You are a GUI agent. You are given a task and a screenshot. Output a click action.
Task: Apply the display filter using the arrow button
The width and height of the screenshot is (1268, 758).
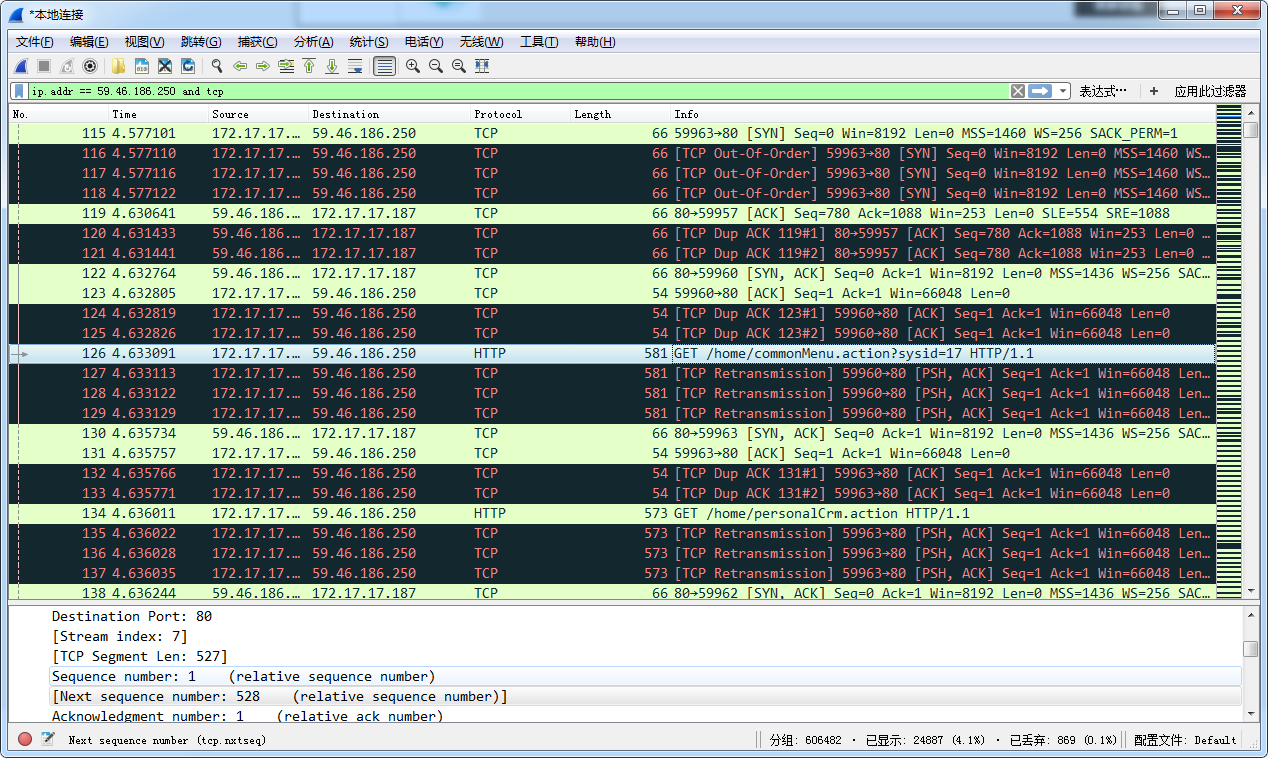pos(1040,91)
